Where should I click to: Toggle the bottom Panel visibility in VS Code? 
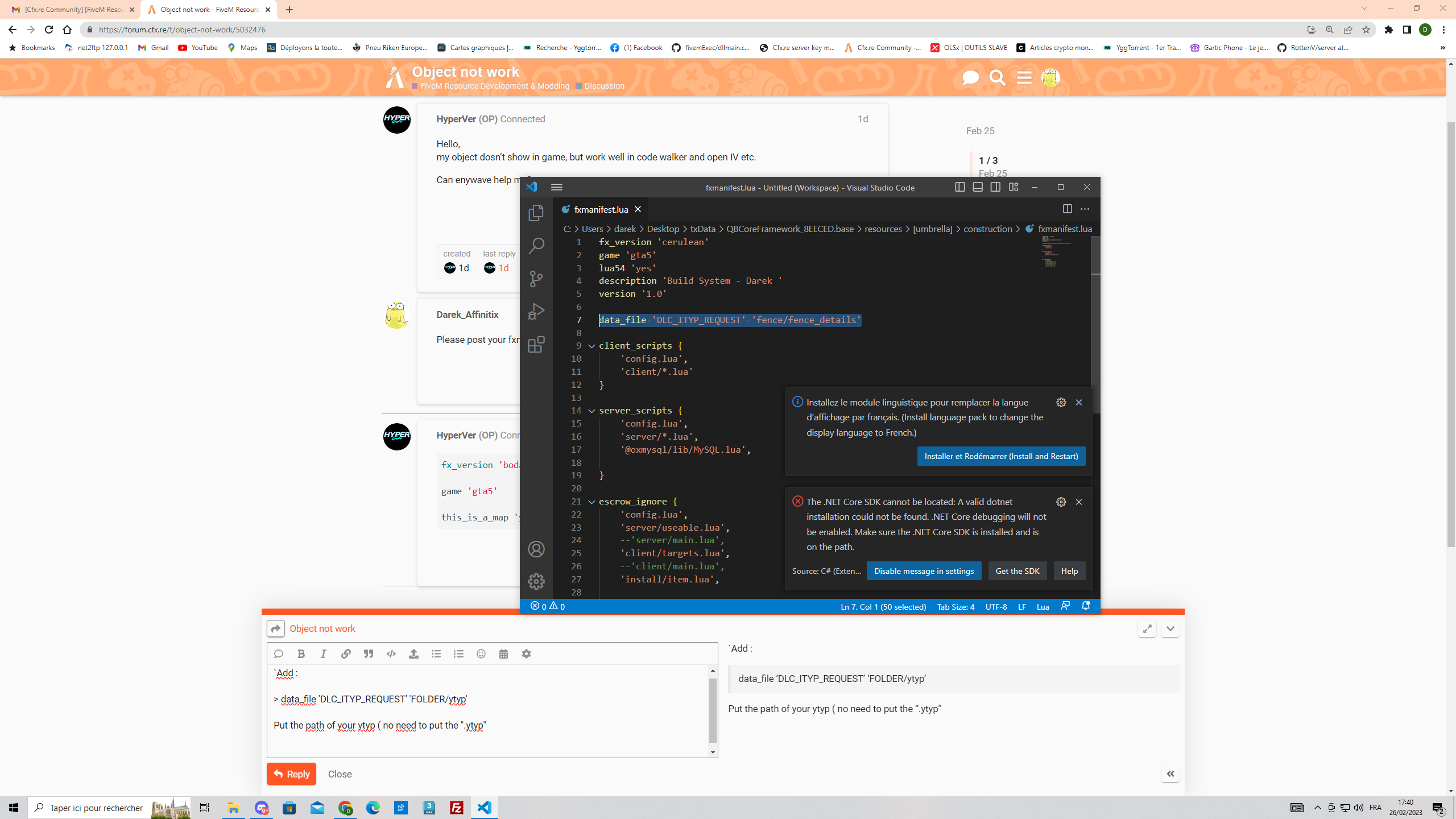(977, 187)
